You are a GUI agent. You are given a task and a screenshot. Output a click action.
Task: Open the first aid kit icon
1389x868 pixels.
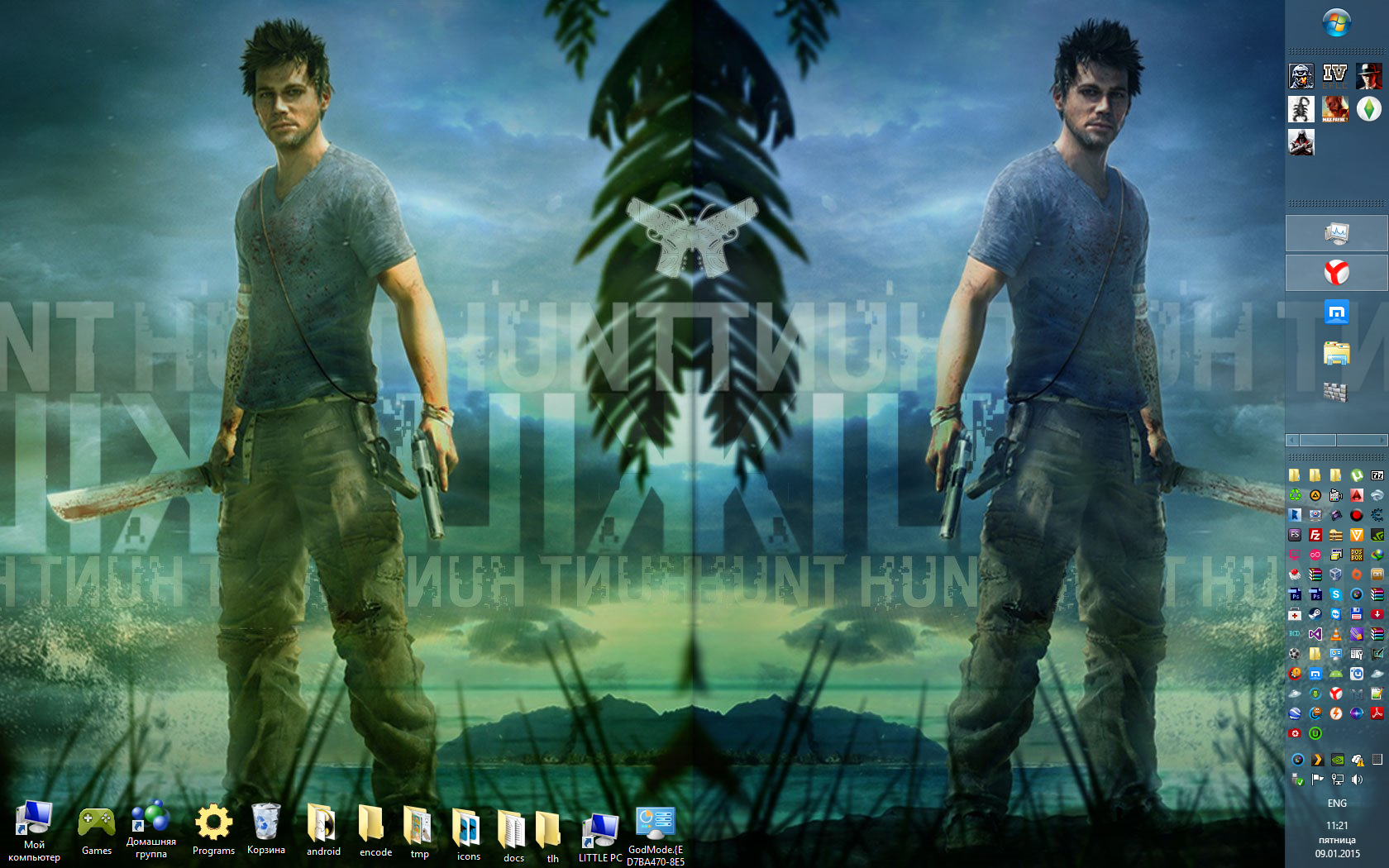1295,614
